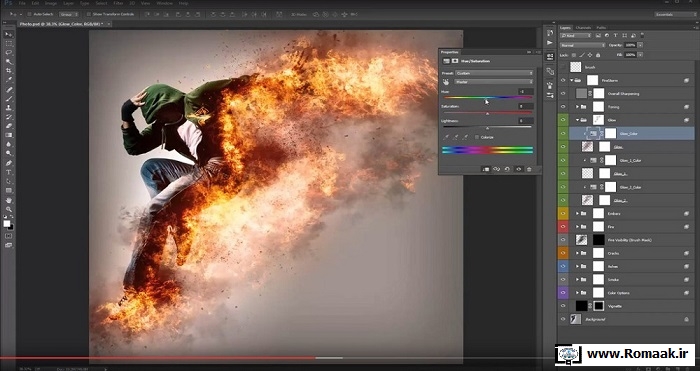The image size is (700, 371).
Task: Open the layer blend mode dropdown
Action: [x=583, y=45]
